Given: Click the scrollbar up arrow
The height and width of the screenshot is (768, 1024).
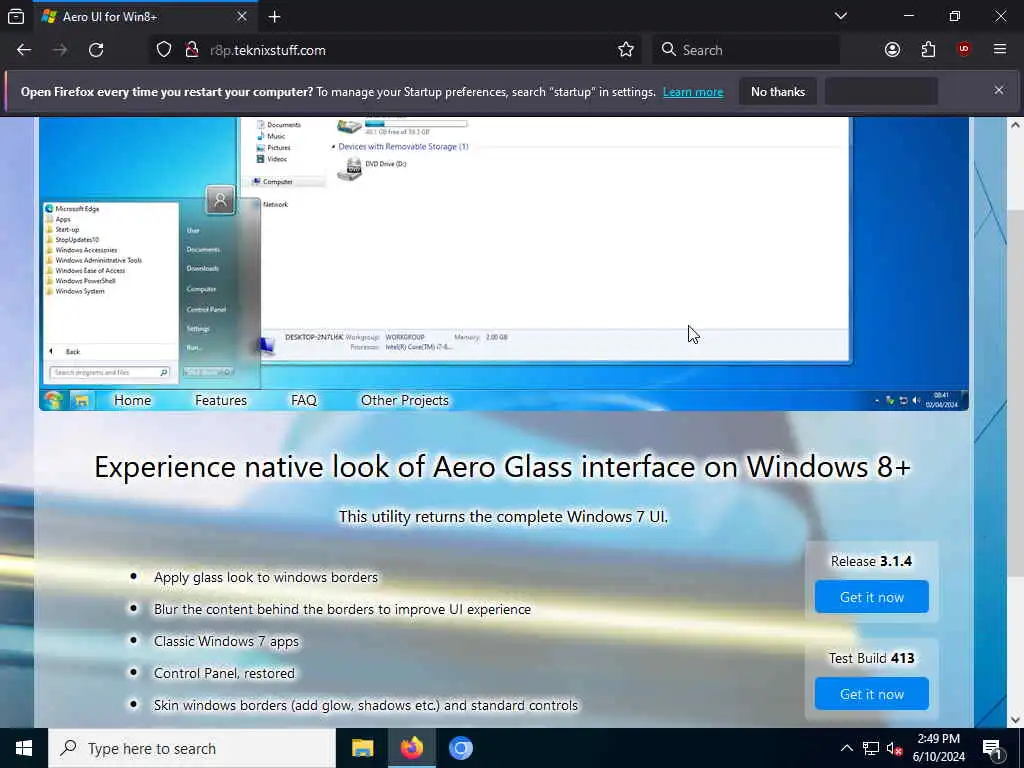Looking at the screenshot, I should [1015, 125].
